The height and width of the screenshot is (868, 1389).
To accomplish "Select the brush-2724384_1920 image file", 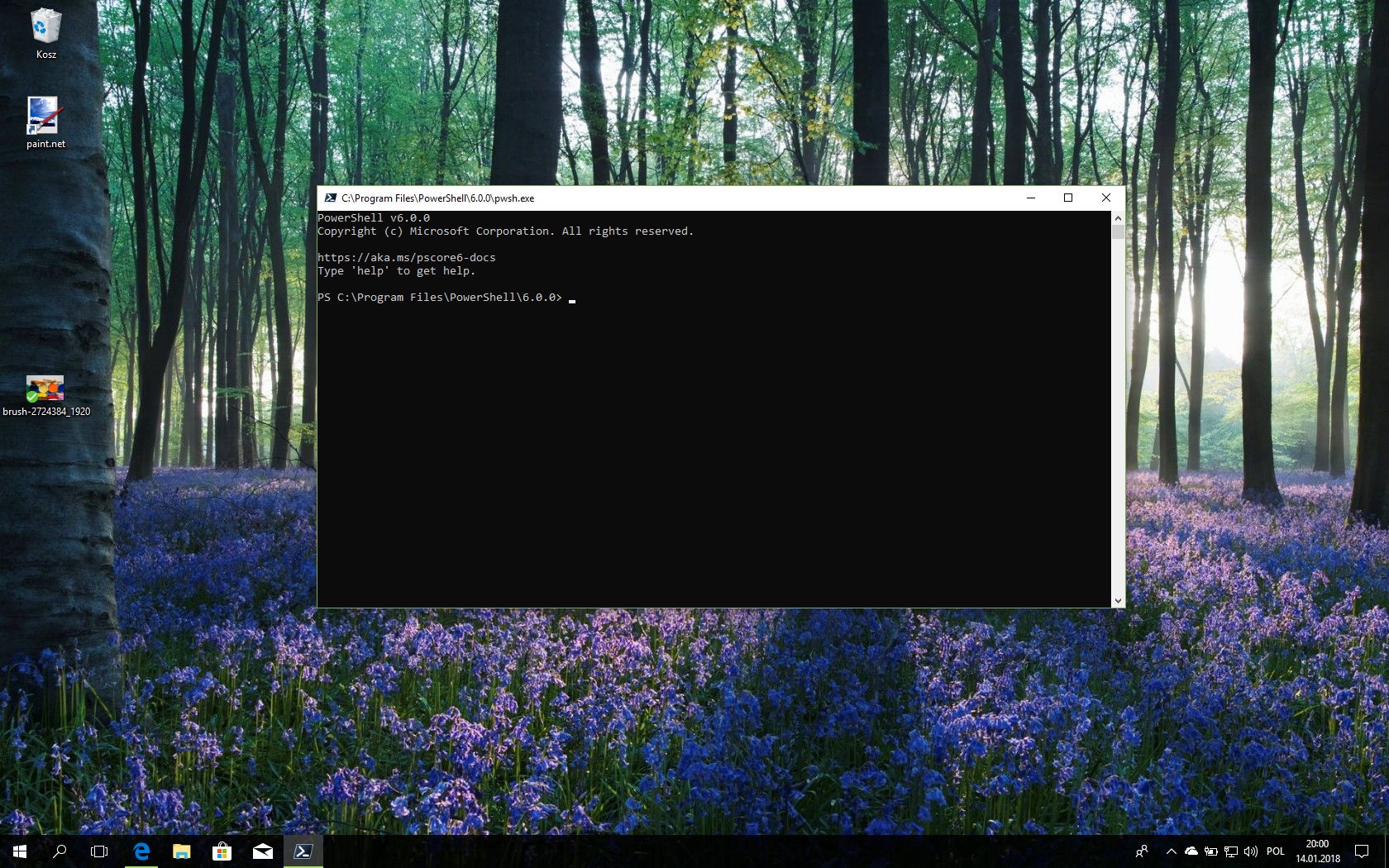I will click(46, 395).
